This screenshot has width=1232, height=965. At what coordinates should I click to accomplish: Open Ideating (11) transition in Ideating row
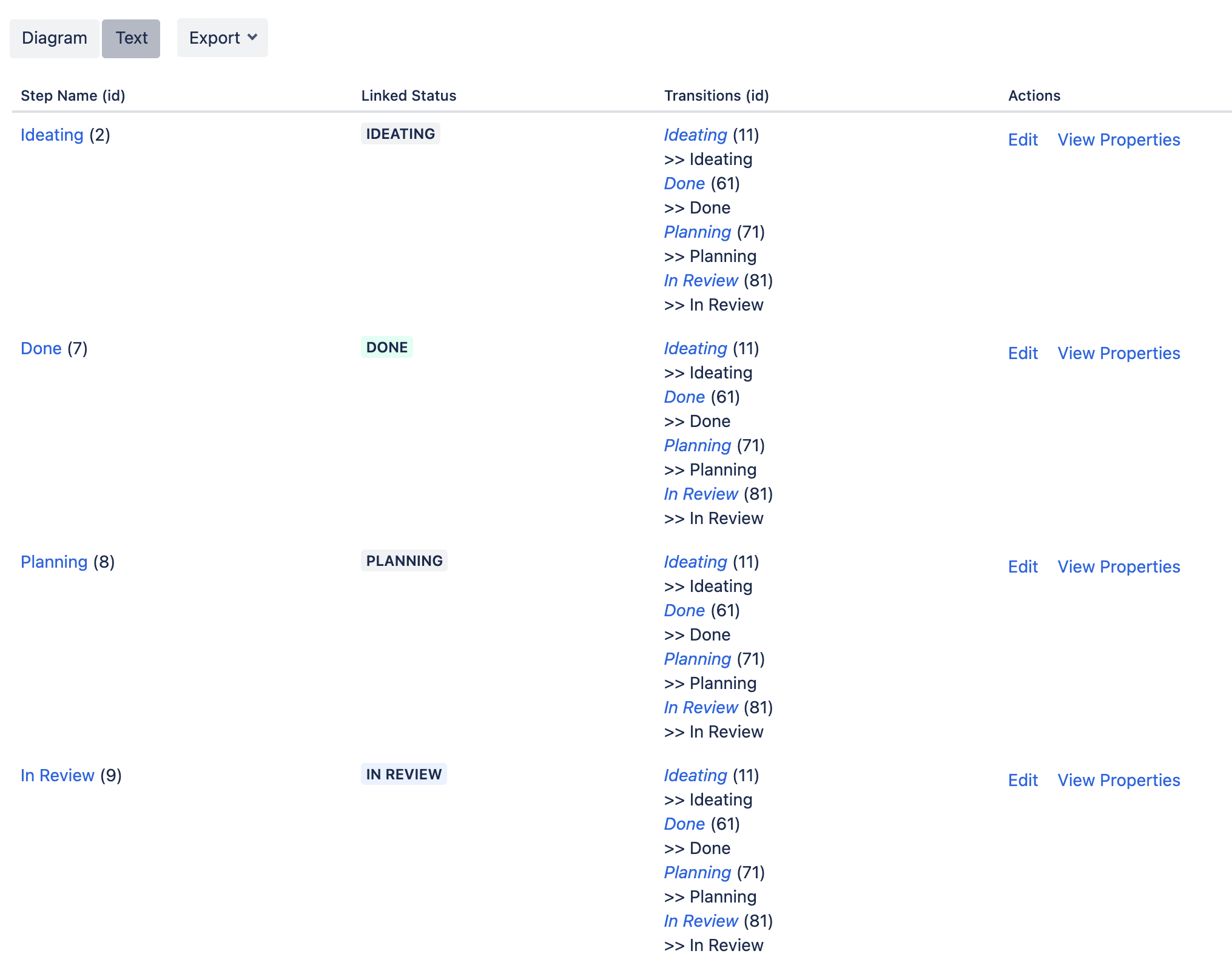click(x=695, y=135)
